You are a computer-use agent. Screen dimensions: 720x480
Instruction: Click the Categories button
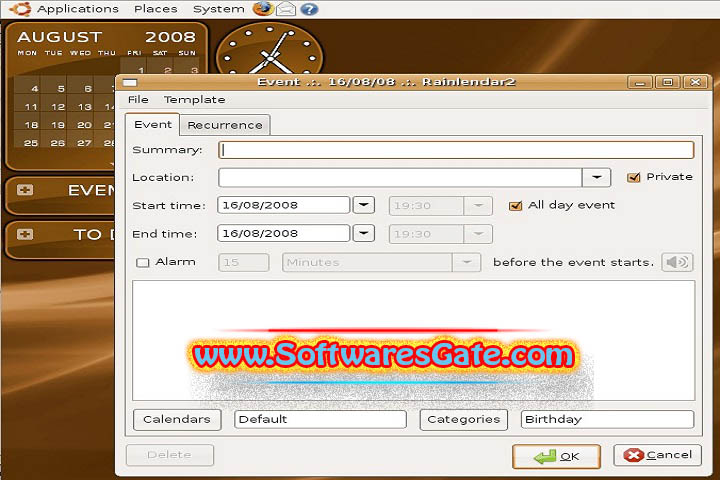click(463, 419)
